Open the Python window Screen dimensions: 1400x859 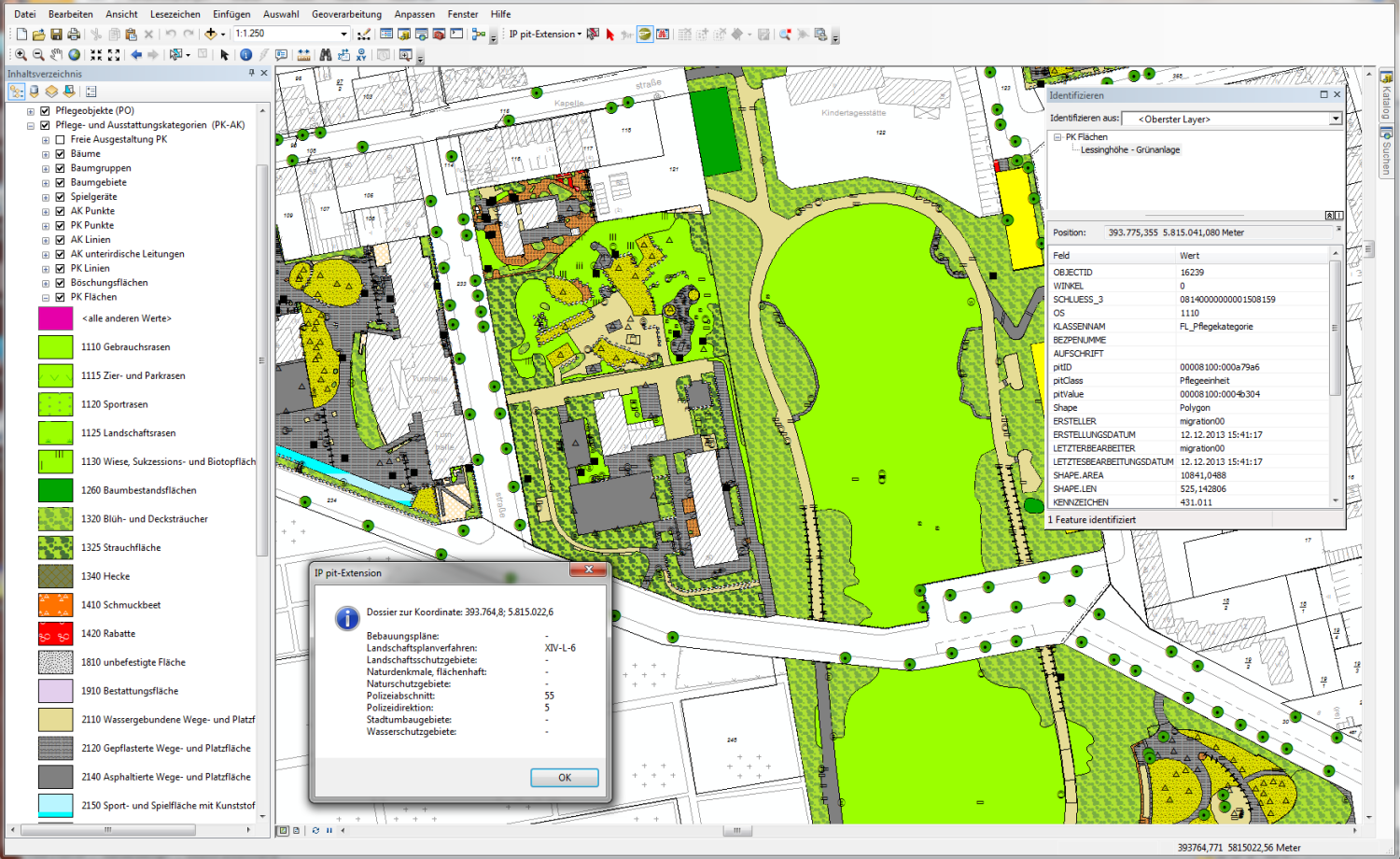(456, 34)
